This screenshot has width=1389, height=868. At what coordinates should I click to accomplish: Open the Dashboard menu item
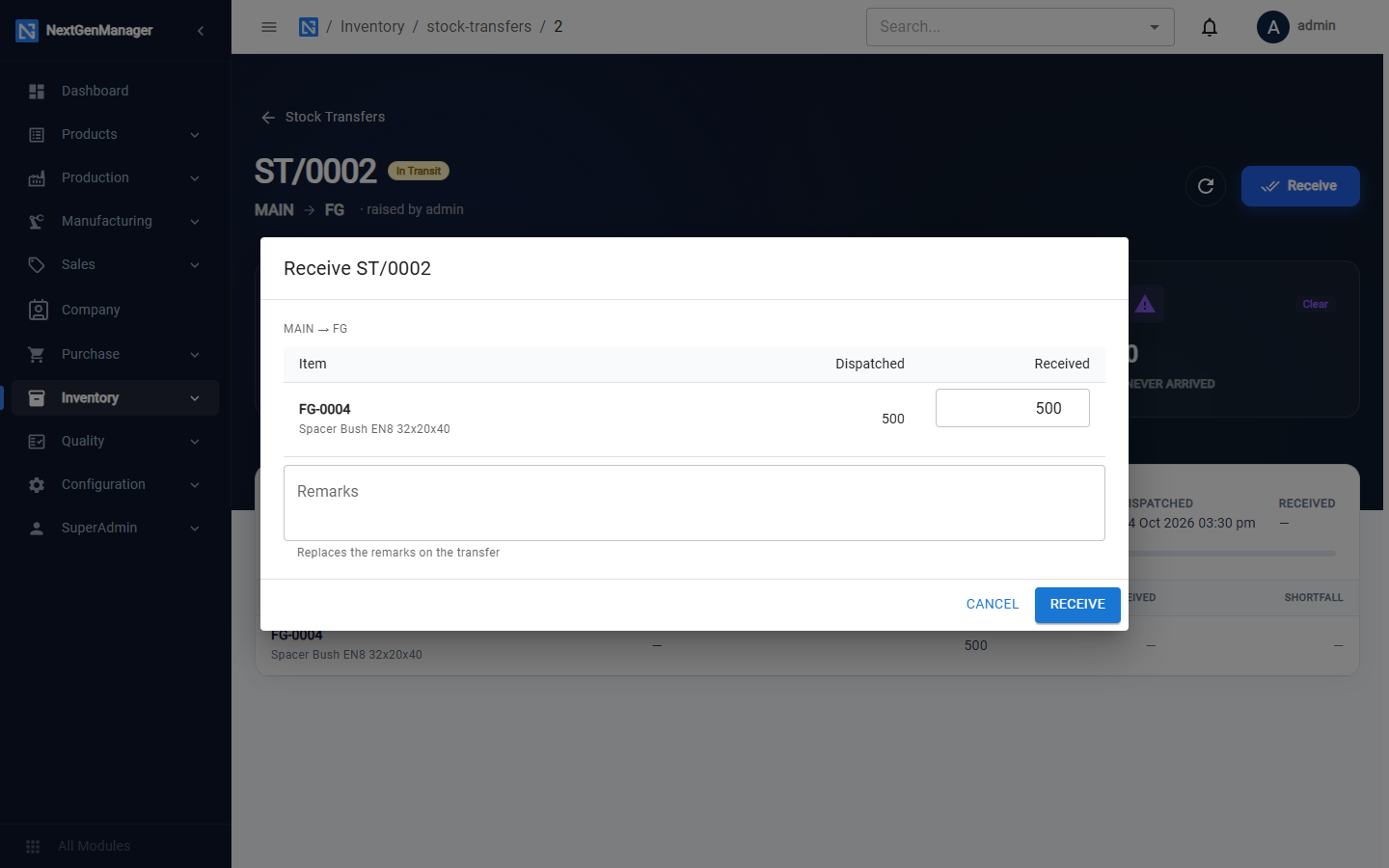[116, 91]
